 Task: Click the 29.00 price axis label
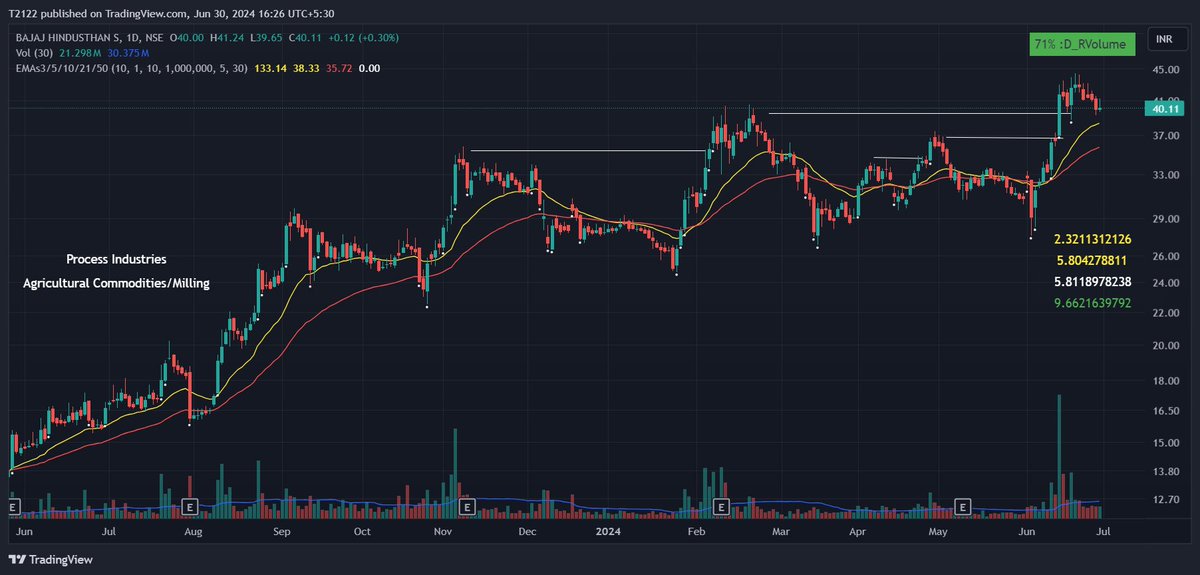pyautogui.click(x=1165, y=218)
